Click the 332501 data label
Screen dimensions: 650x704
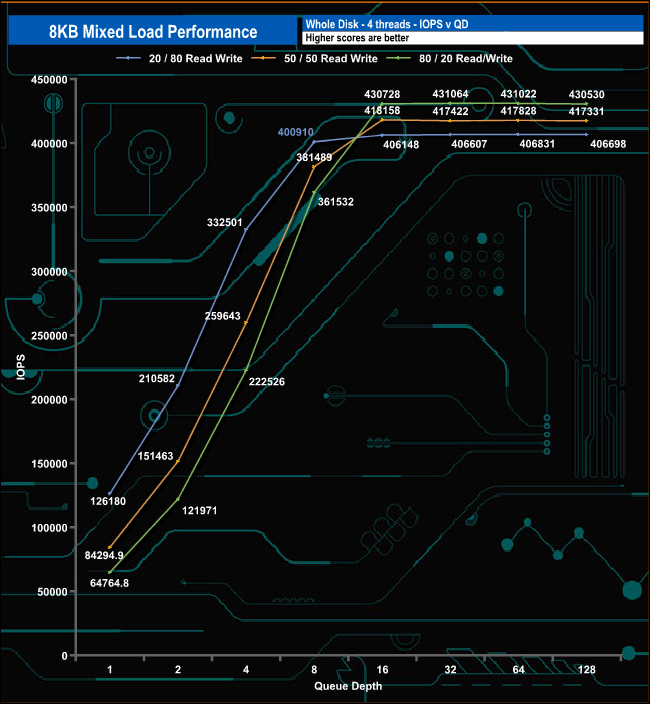224,222
